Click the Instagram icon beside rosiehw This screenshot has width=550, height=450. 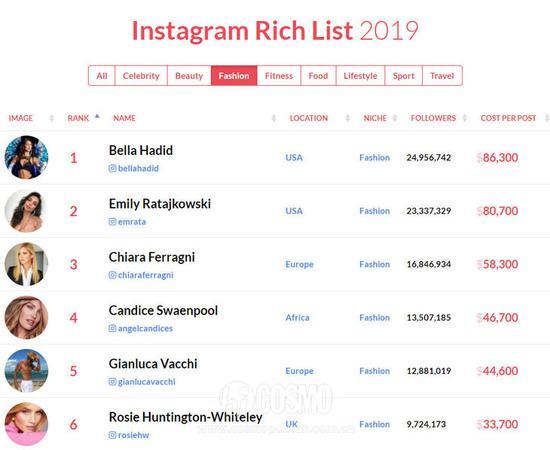112,435
